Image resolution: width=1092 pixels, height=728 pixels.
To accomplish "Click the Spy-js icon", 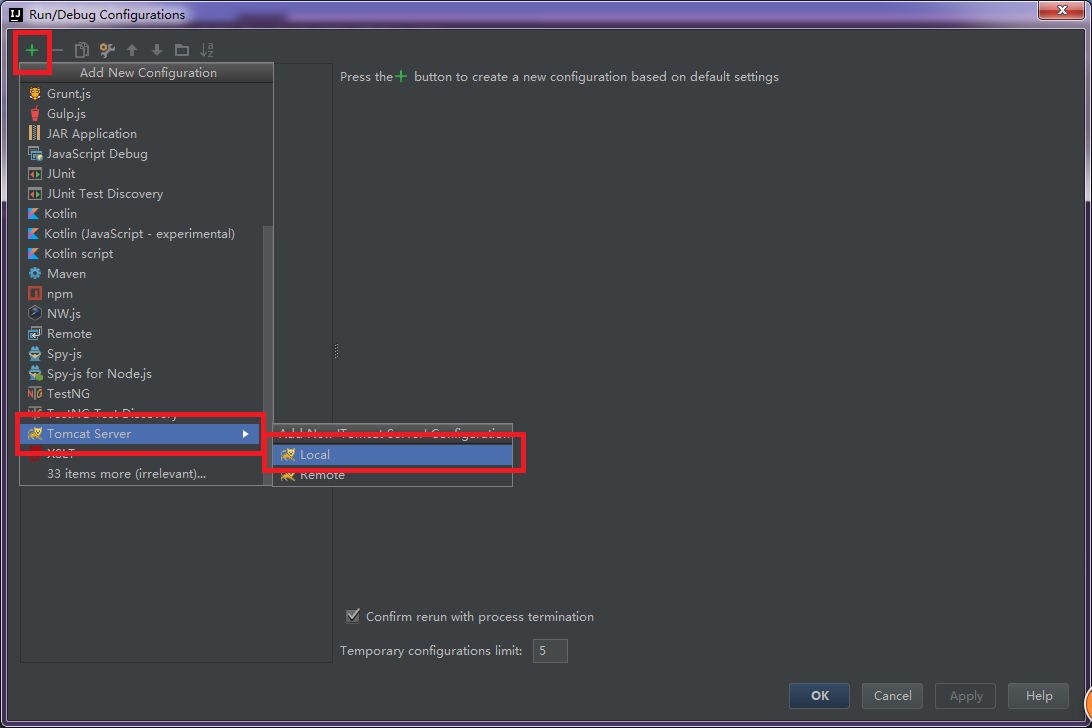I will coord(35,354).
